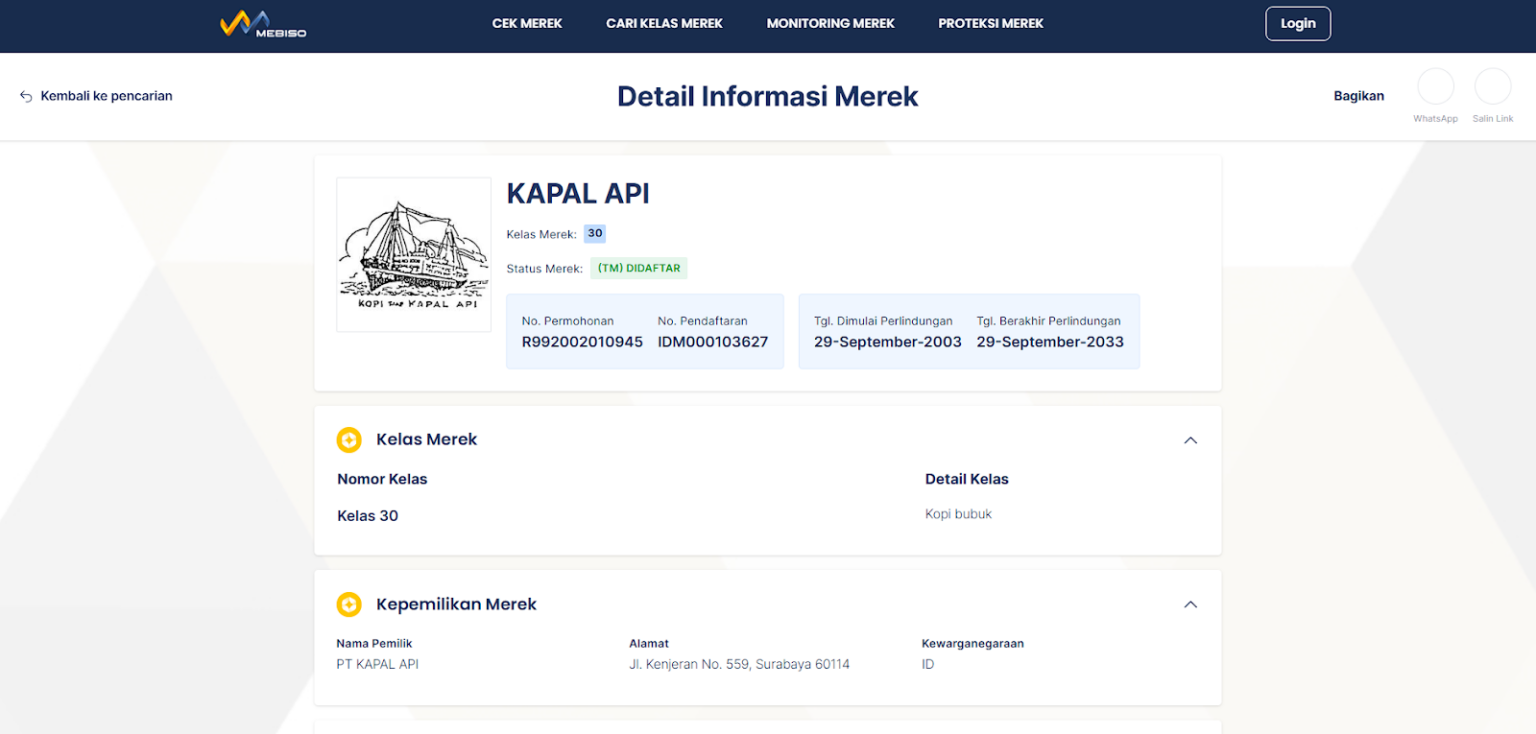Click yellow icon beside Kepemilikan Merek
The height and width of the screenshot is (734, 1536).
point(349,604)
